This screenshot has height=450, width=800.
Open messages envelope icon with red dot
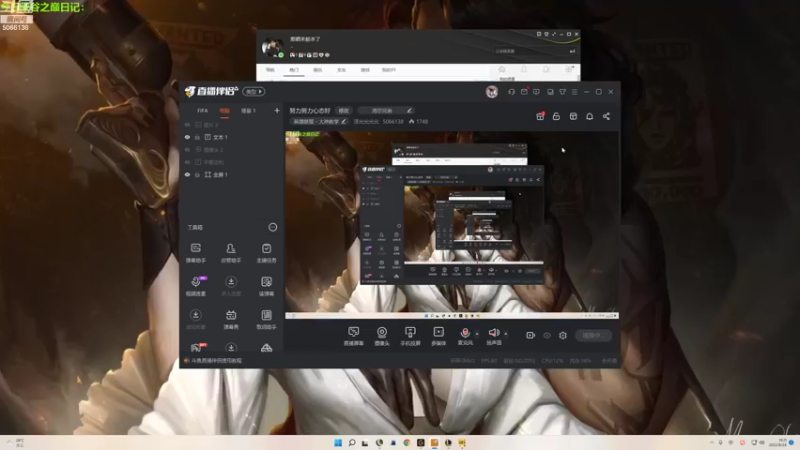(x=524, y=92)
